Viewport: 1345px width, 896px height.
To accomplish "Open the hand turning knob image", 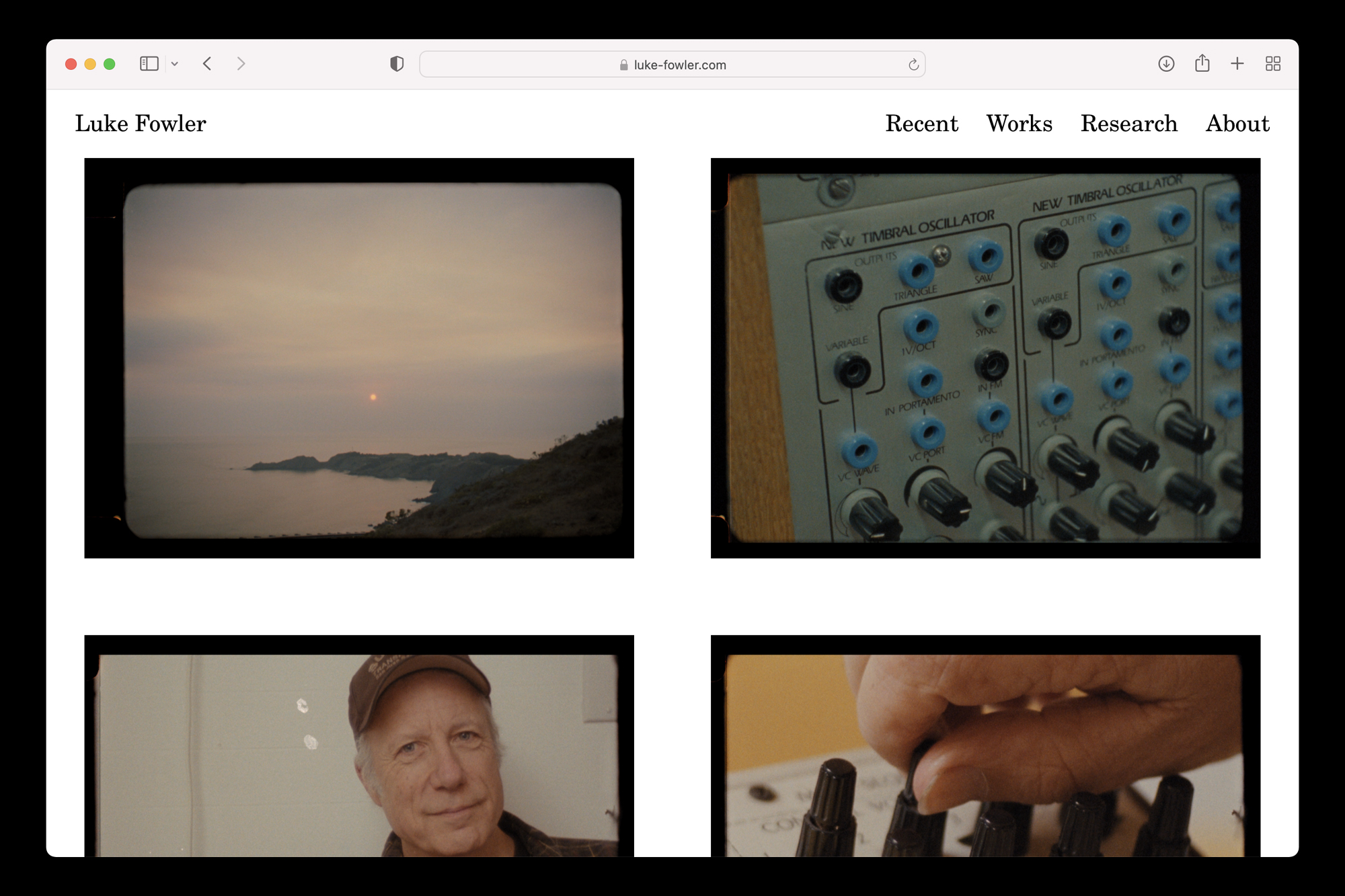I will pos(985,746).
